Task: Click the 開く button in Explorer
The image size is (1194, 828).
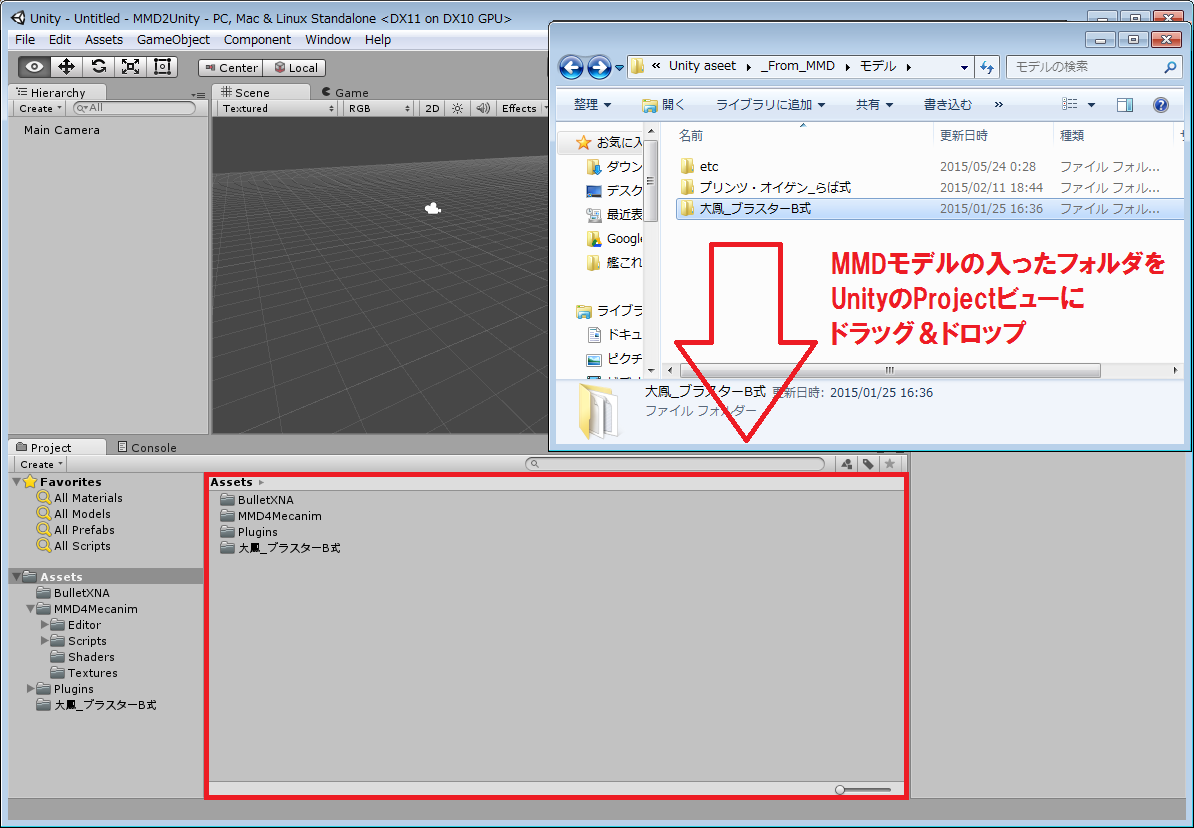Action: (663, 104)
